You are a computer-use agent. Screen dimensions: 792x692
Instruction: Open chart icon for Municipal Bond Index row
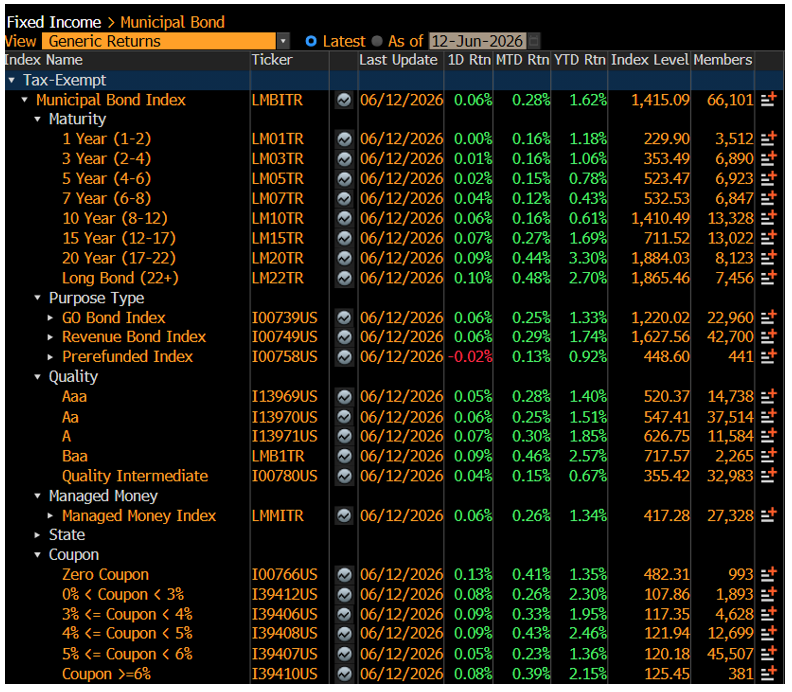pyautogui.click(x=344, y=100)
